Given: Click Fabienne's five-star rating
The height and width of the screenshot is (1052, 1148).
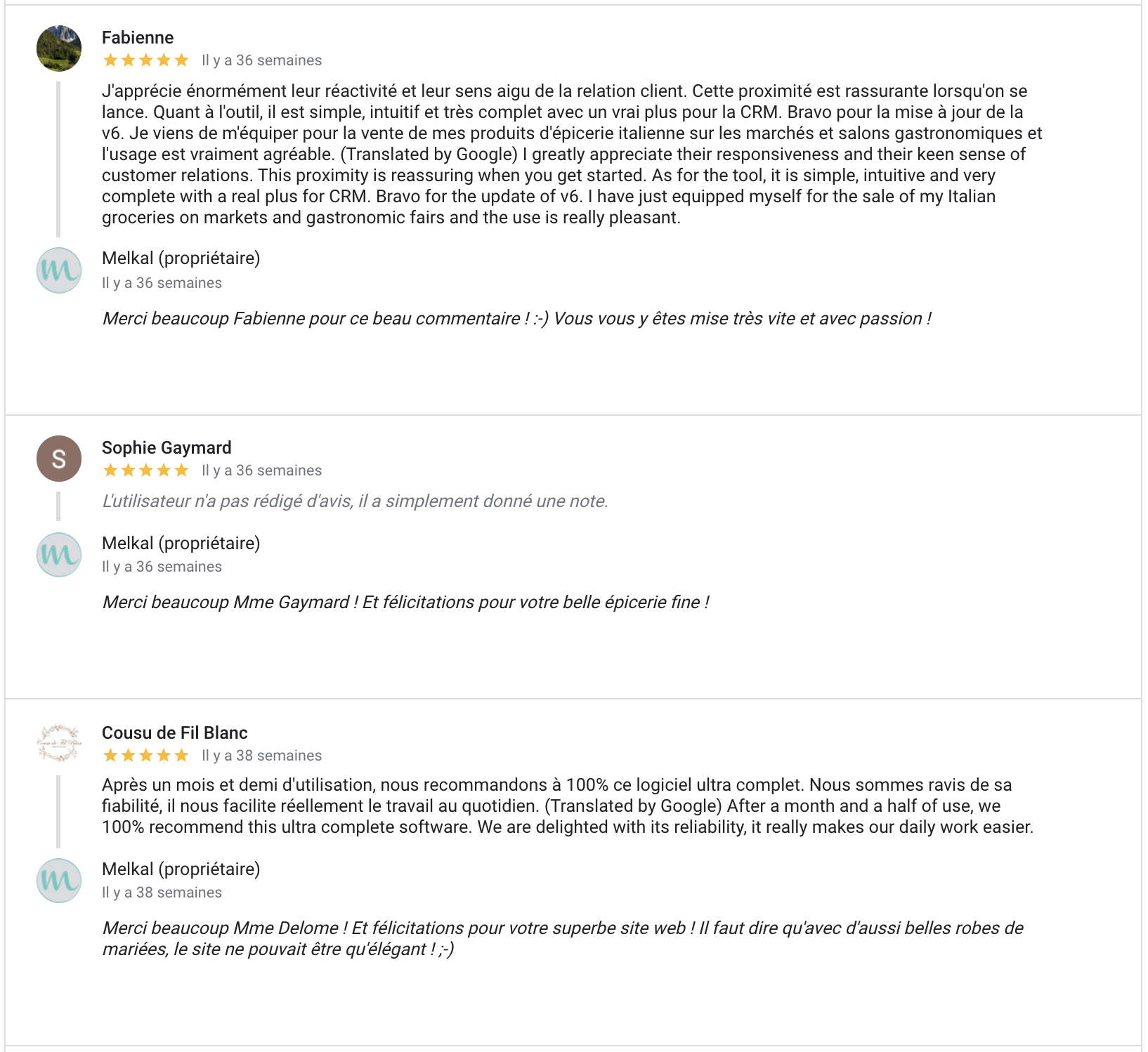Looking at the screenshot, I should 145,60.
